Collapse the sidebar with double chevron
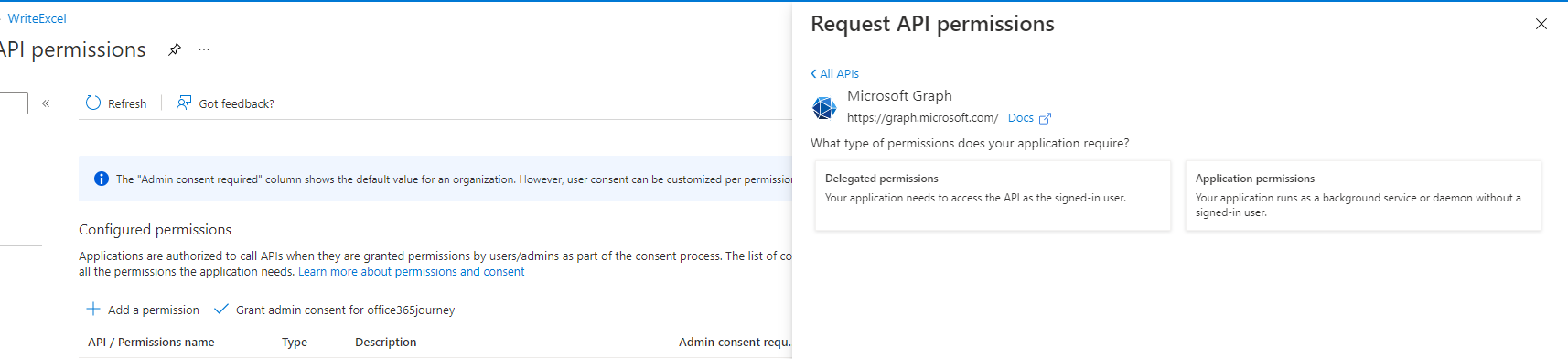The image size is (1568, 359). 46,103
